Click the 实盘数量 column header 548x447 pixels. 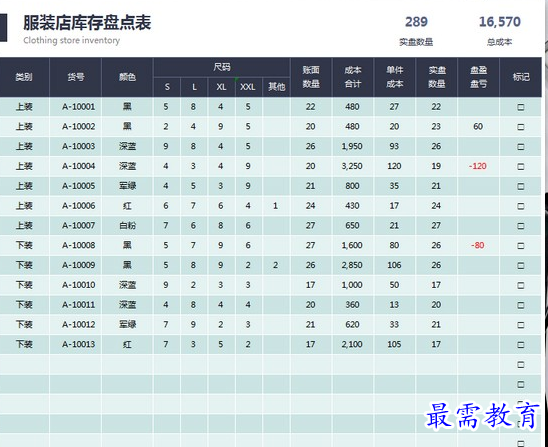coord(437,77)
